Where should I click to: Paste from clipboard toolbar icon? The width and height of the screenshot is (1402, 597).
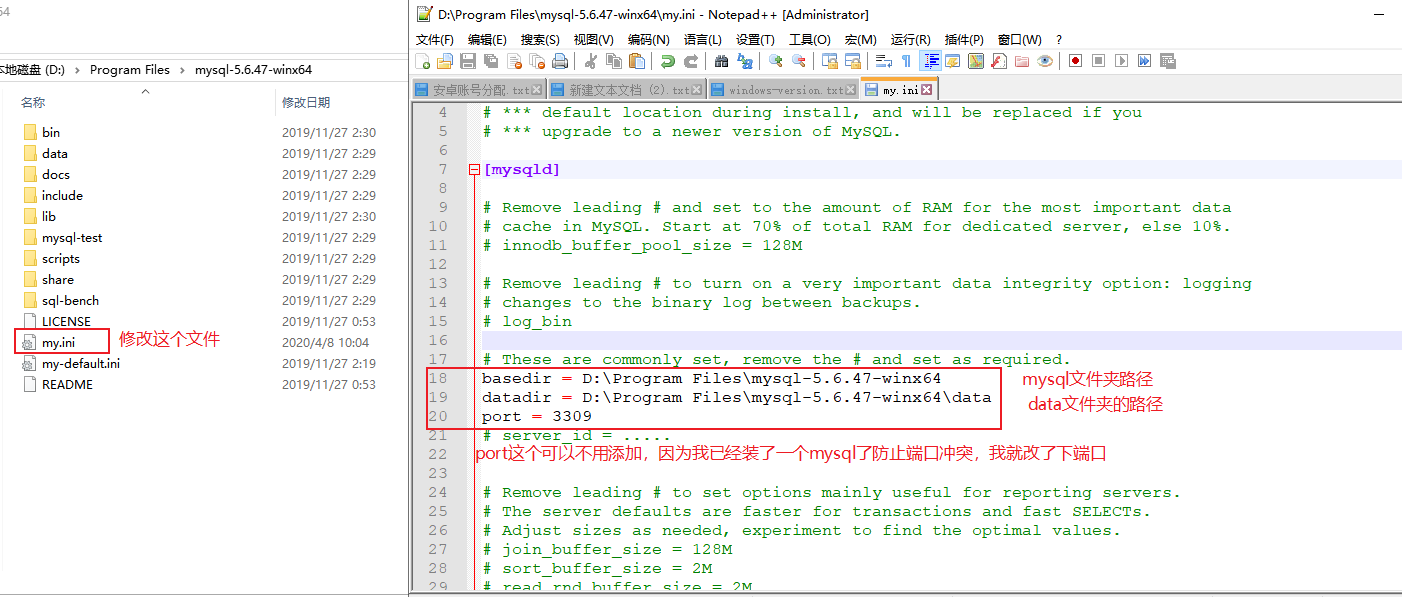[x=637, y=61]
